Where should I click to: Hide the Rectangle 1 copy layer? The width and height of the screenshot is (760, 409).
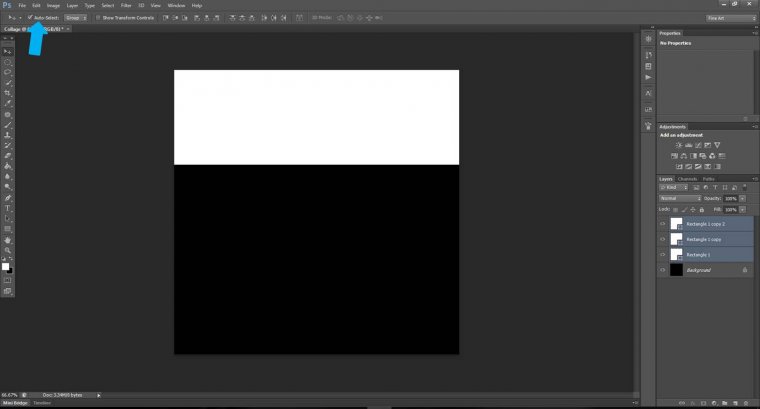click(x=663, y=239)
